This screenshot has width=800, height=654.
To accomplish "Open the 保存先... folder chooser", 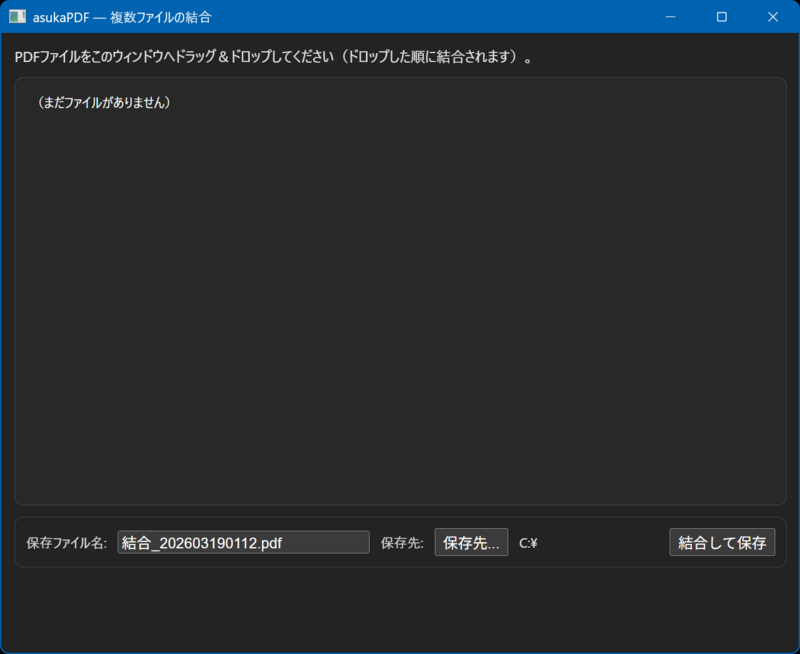I will coord(471,543).
